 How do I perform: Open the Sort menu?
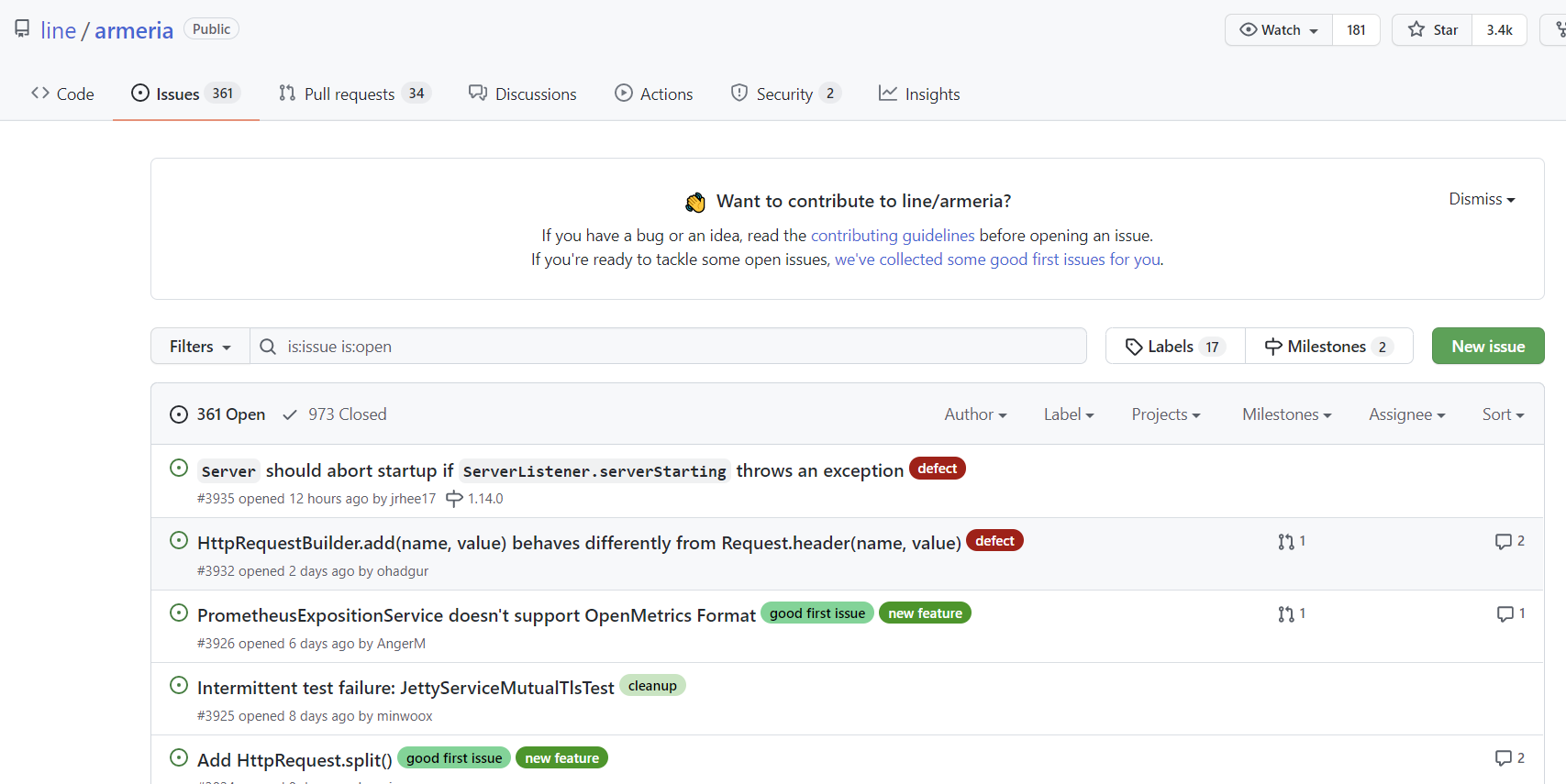(x=1503, y=414)
